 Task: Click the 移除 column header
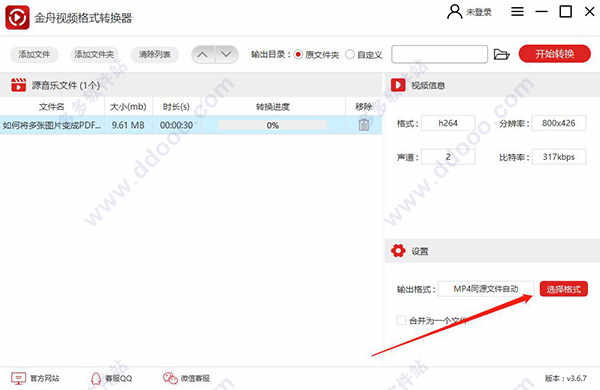(364, 107)
